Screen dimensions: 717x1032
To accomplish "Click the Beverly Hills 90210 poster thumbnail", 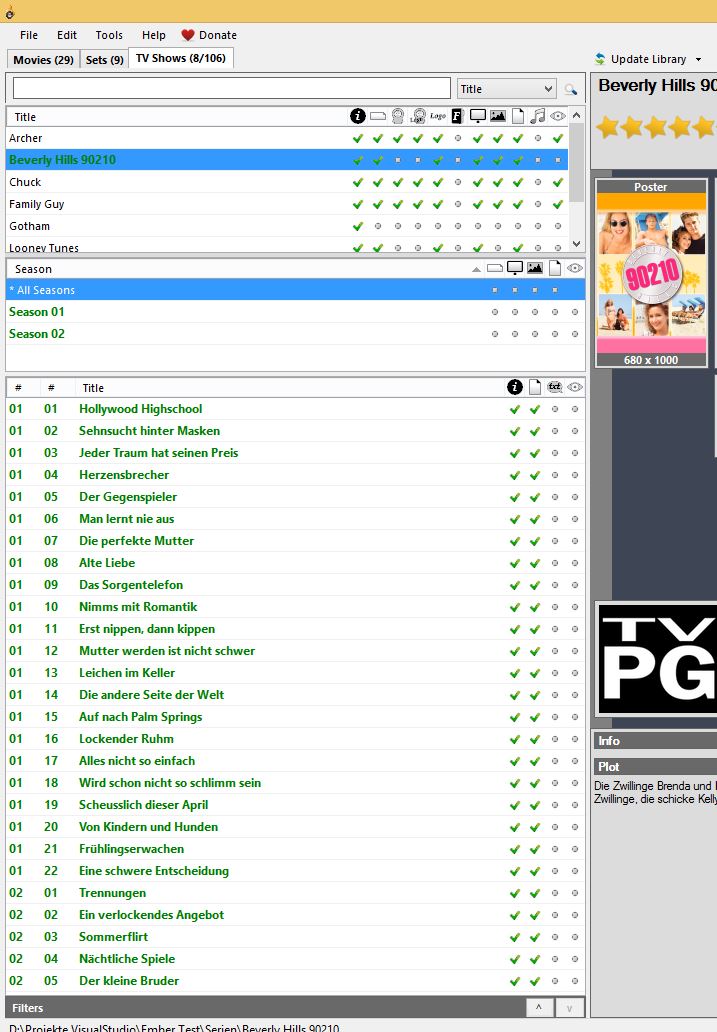I will [x=651, y=273].
